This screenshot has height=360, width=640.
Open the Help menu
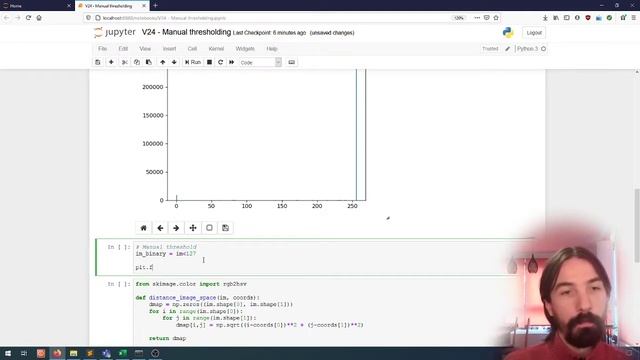pos(272,49)
